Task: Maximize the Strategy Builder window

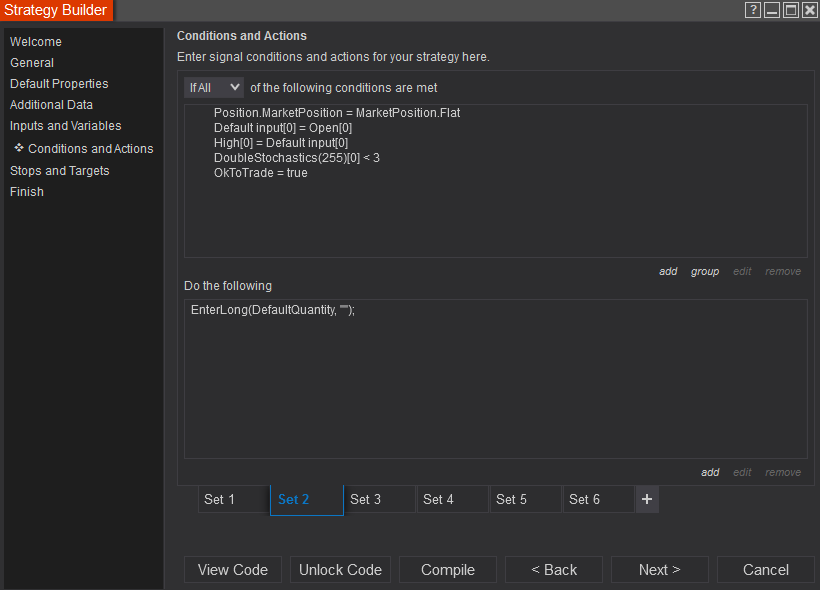Action: 791,10
